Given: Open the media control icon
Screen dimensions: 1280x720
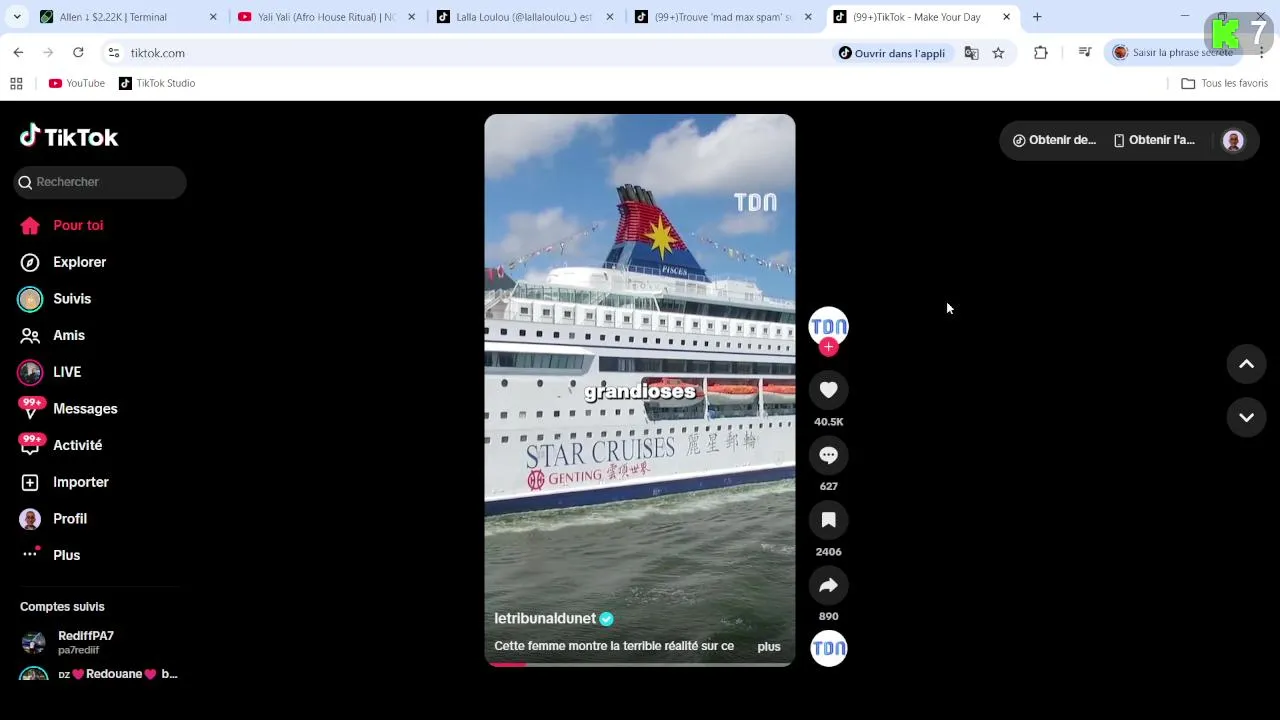Looking at the screenshot, I should tap(1085, 53).
